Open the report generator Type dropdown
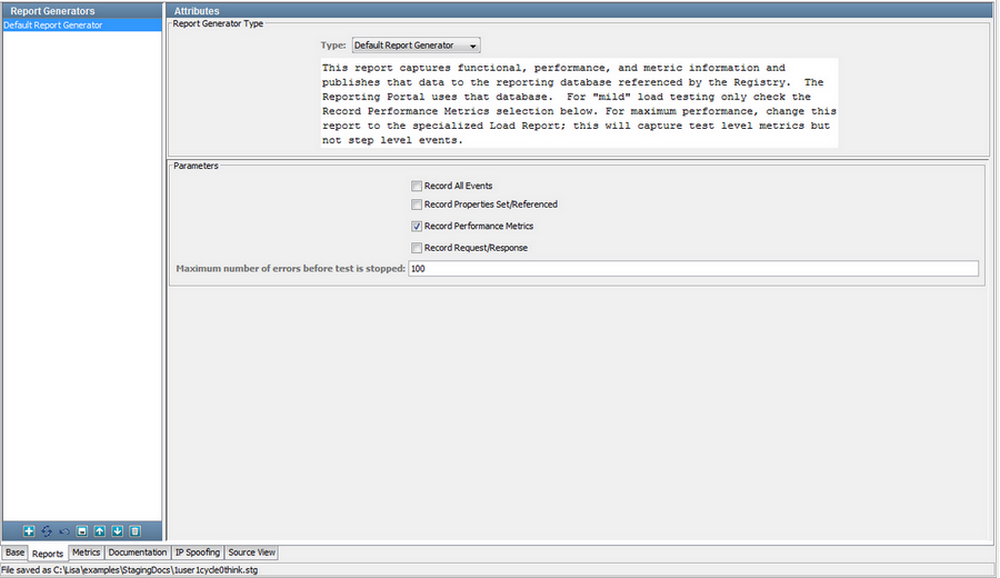This screenshot has height=578, width=1000. [x=416, y=45]
